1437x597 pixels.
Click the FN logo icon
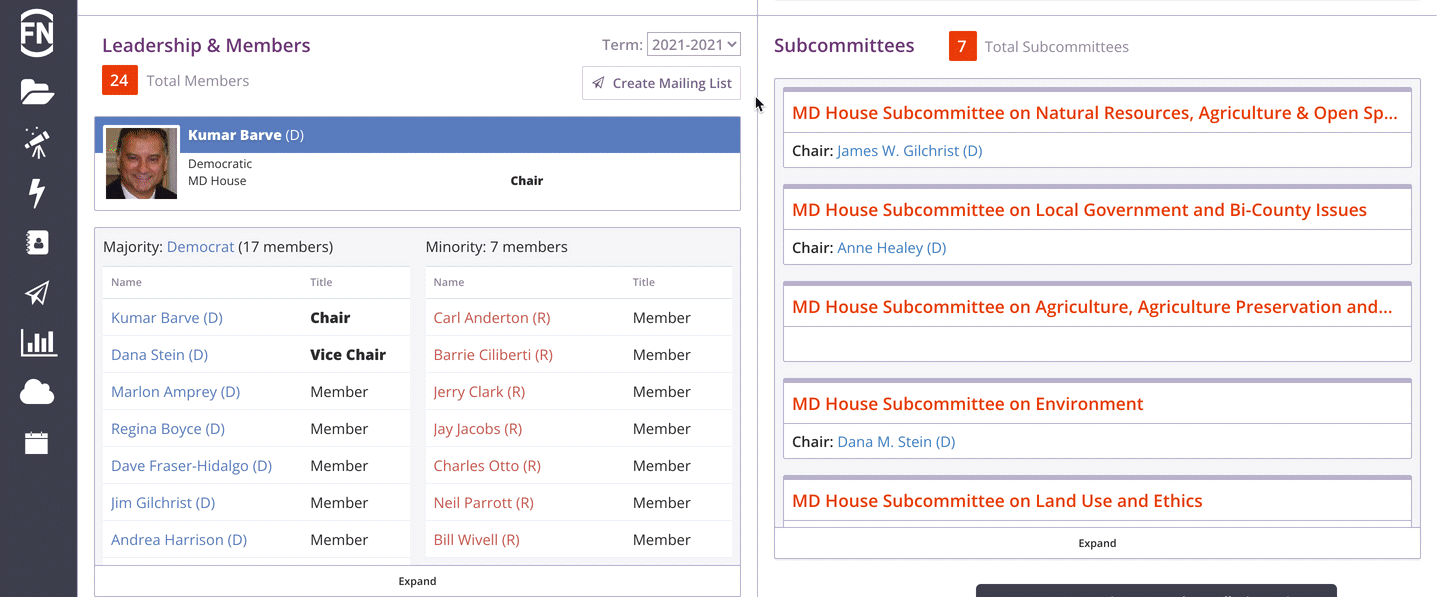(37, 33)
